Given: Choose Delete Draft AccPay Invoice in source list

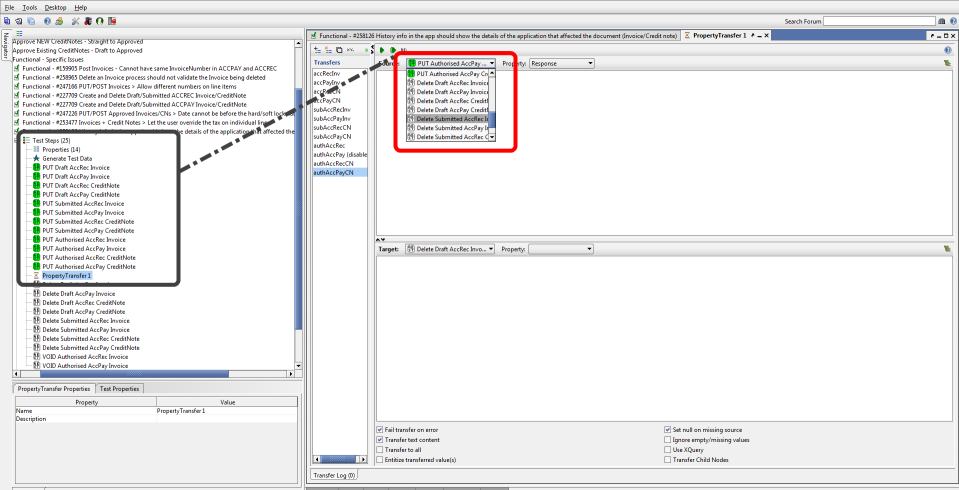Looking at the screenshot, I should pos(448,92).
